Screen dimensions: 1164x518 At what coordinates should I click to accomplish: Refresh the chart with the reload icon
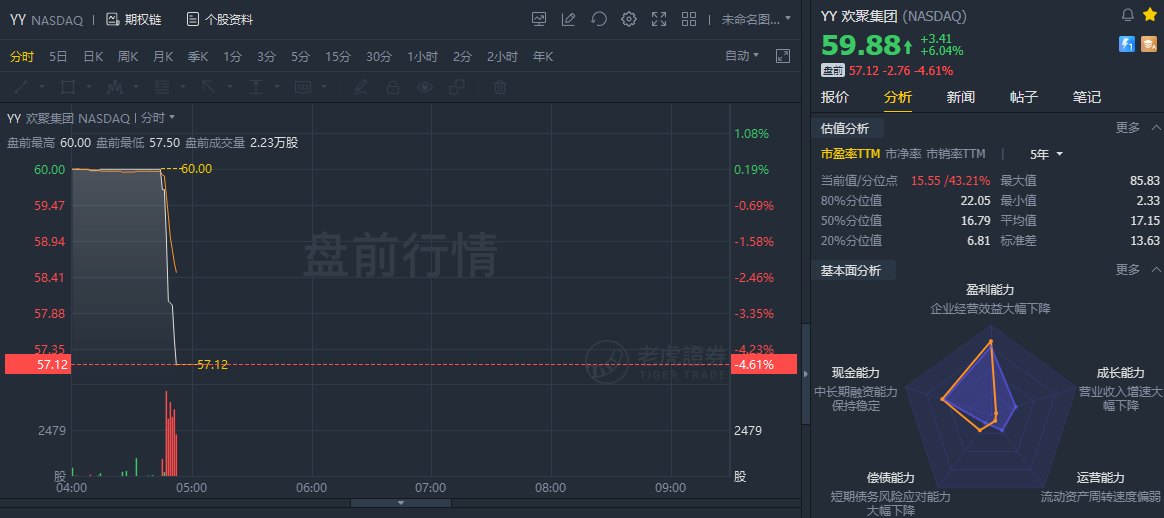pyautogui.click(x=599, y=19)
